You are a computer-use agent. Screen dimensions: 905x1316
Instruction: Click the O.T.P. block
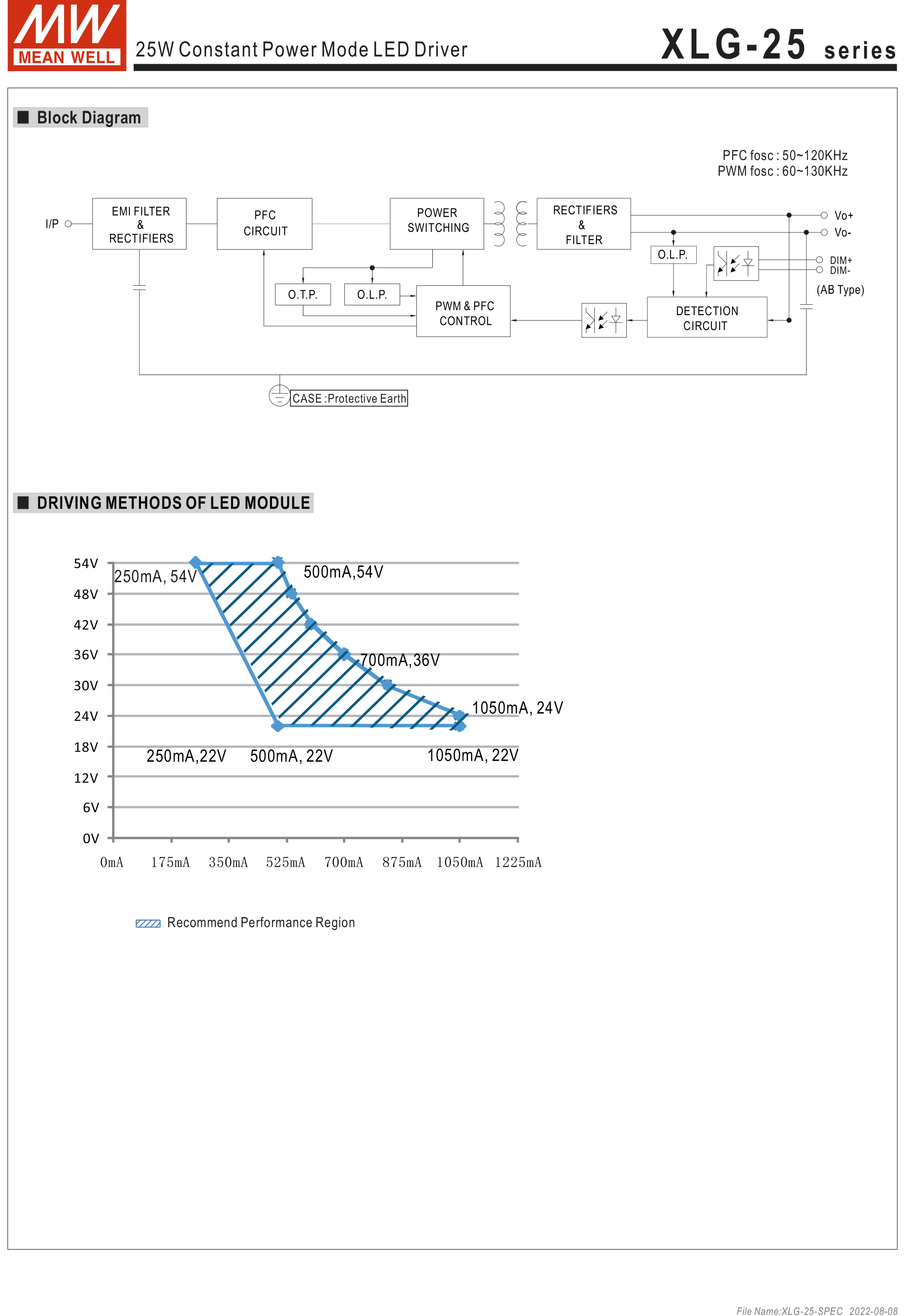tap(303, 294)
